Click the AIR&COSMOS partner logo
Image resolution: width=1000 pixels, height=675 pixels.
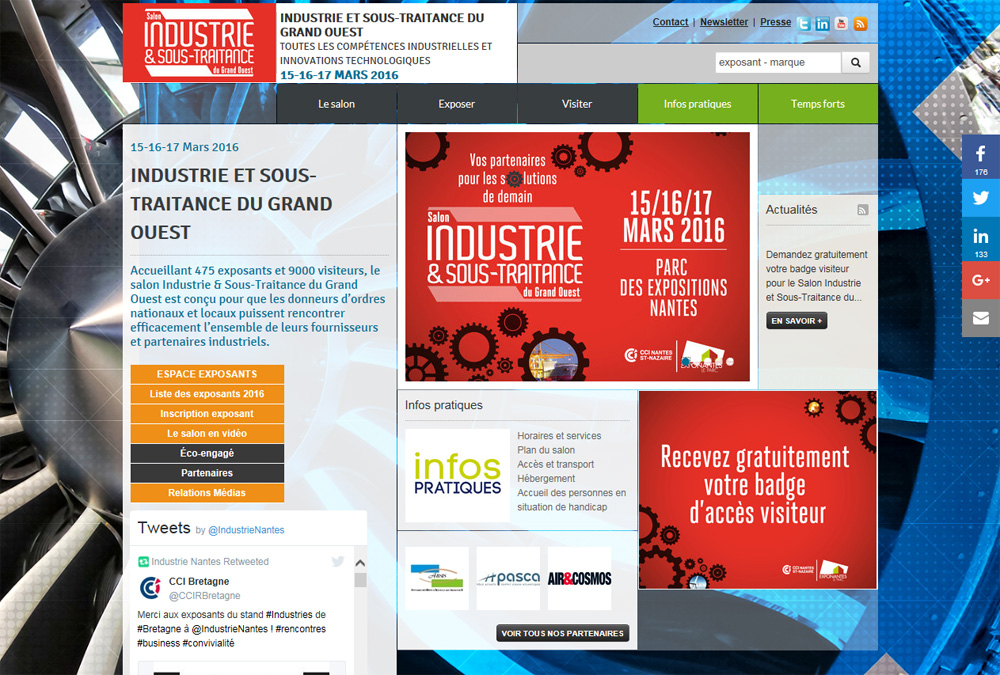pyautogui.click(x=580, y=578)
